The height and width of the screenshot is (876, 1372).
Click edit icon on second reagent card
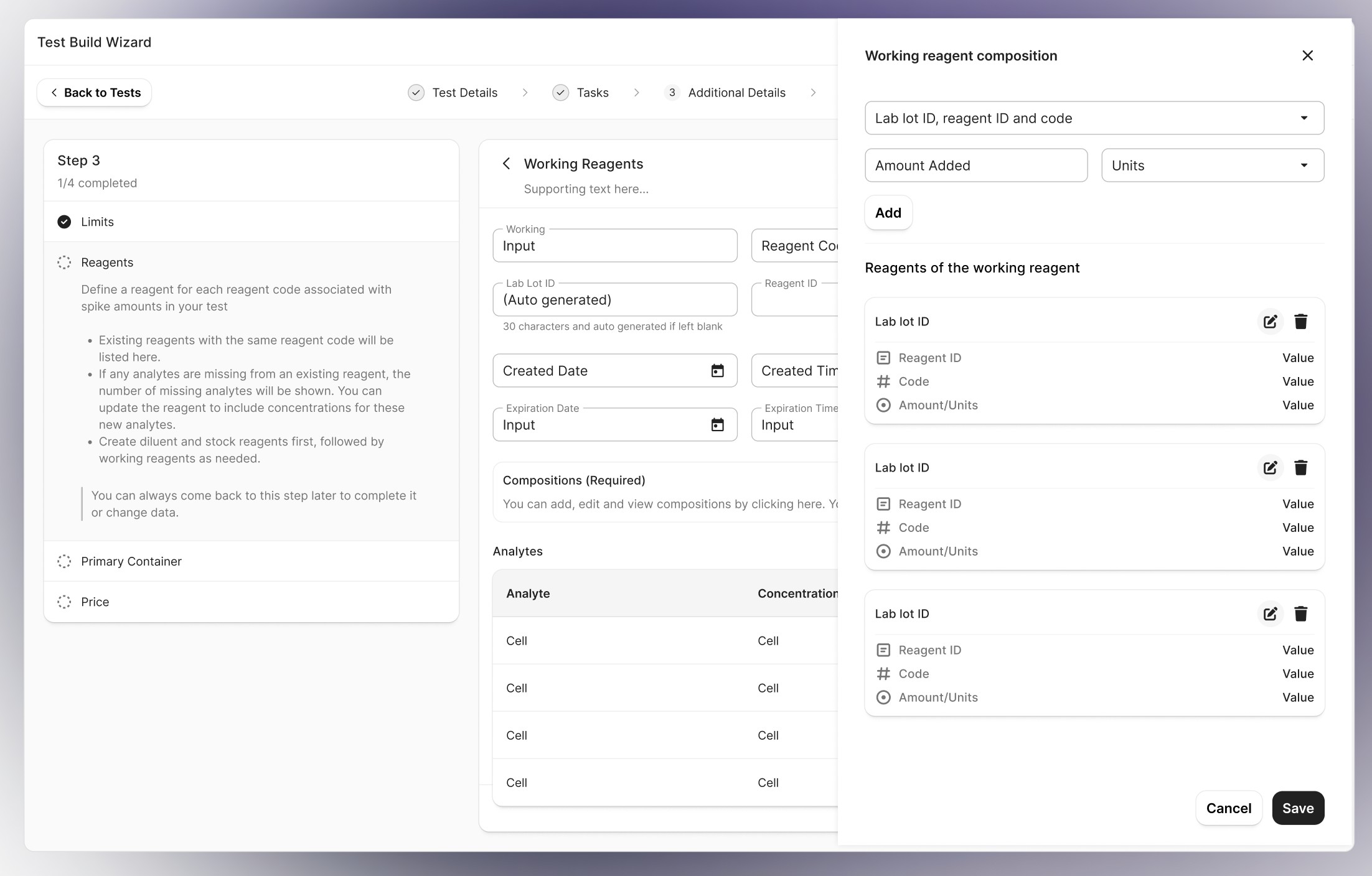pyautogui.click(x=1270, y=468)
